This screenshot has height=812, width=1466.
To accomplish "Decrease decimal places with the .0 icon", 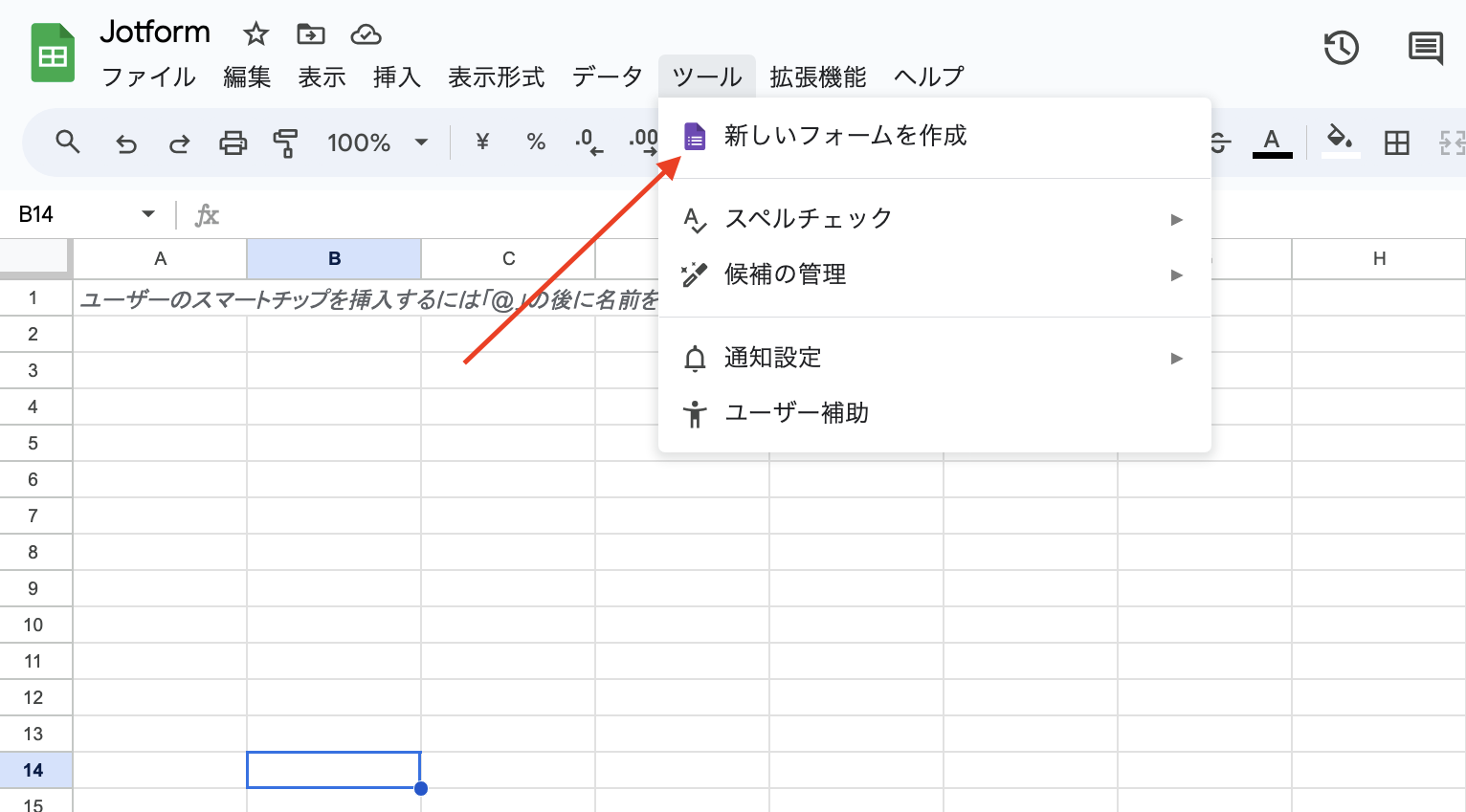I will click(x=588, y=142).
